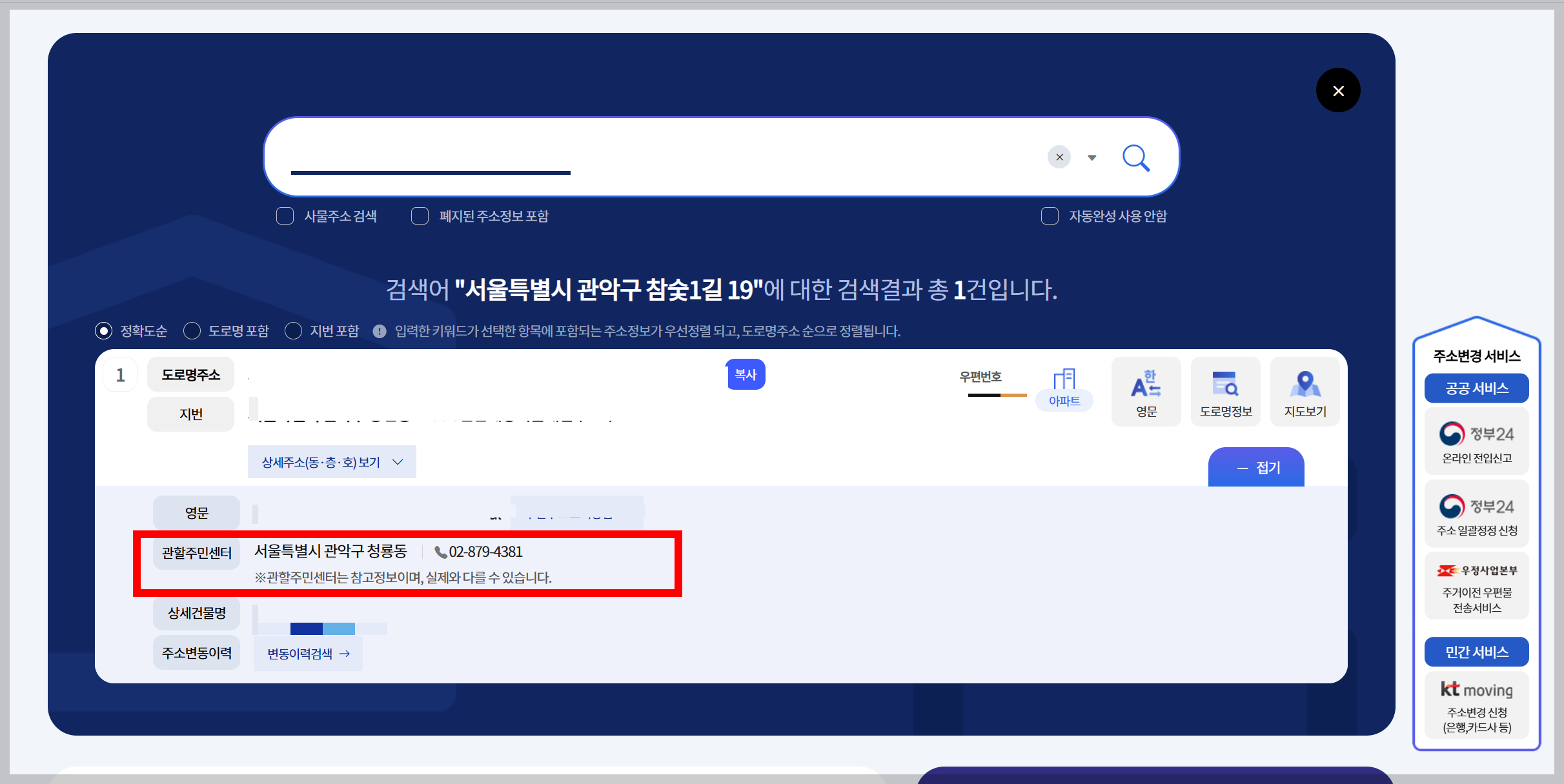Select the 지번 포함 radio button
Screen dimensions: 1564x784
pos(294,330)
